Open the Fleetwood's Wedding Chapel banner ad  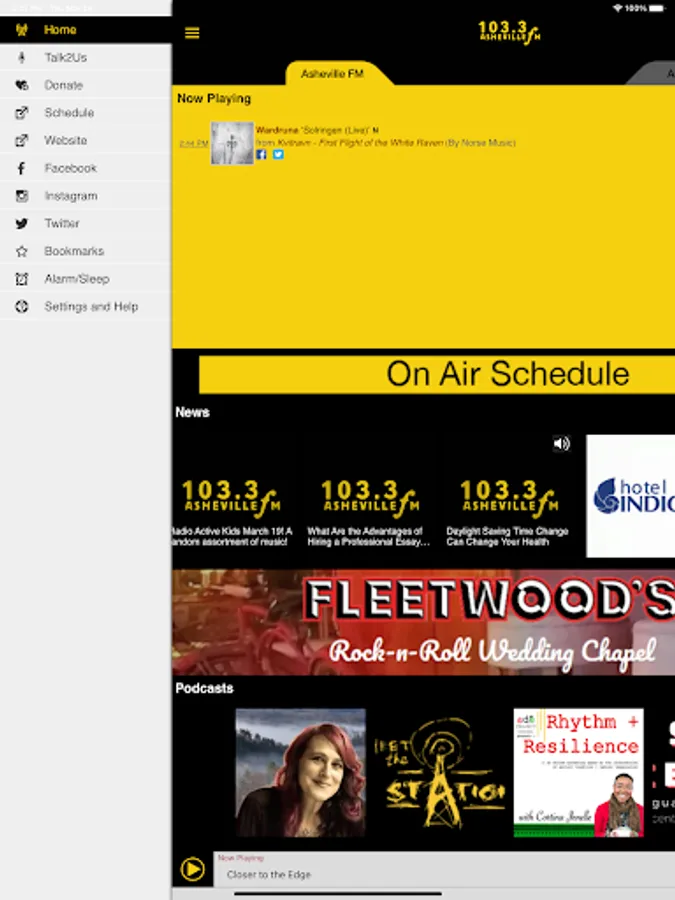pyautogui.click(x=424, y=622)
